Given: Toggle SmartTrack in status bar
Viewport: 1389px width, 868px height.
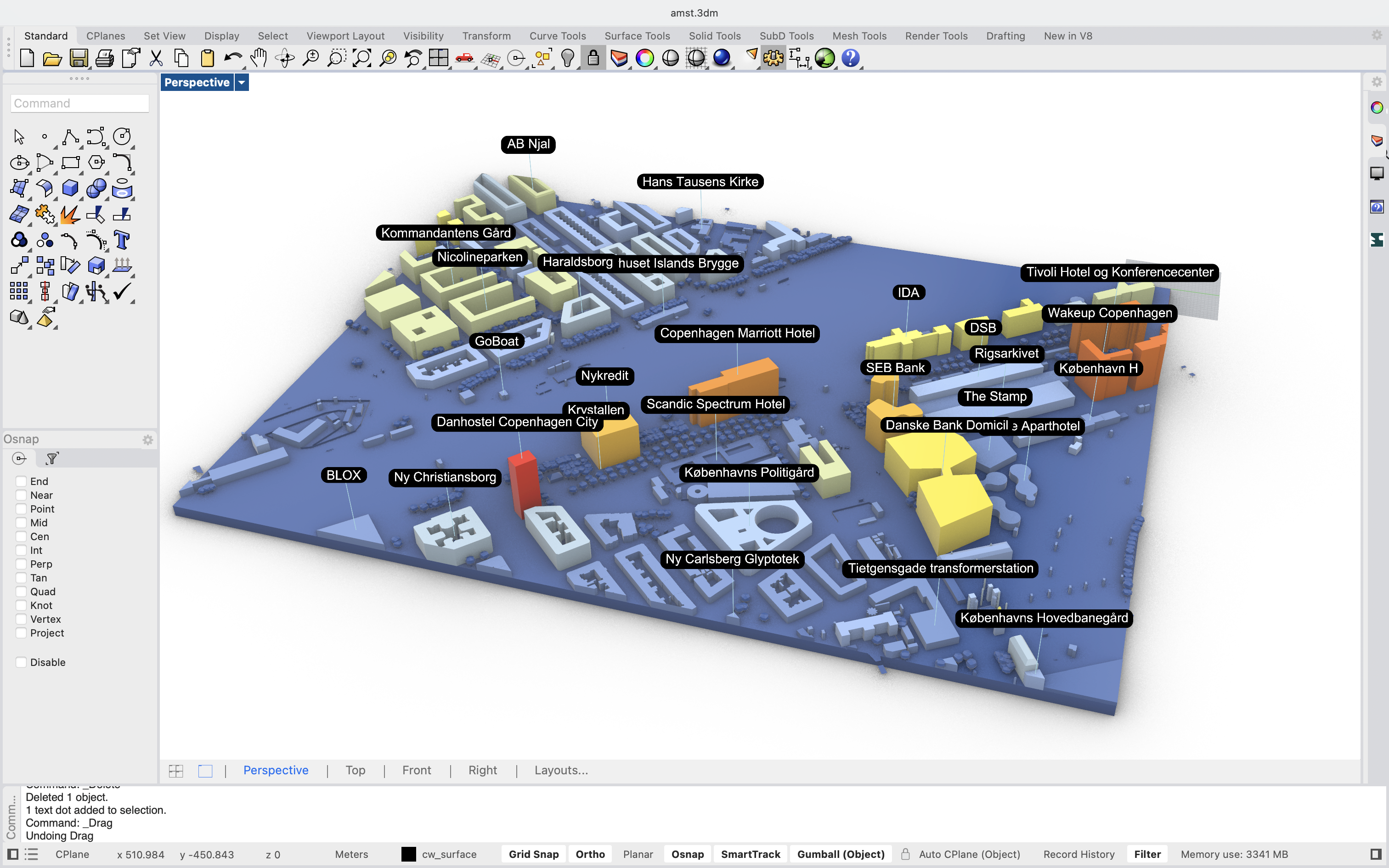Looking at the screenshot, I should click(x=750, y=854).
